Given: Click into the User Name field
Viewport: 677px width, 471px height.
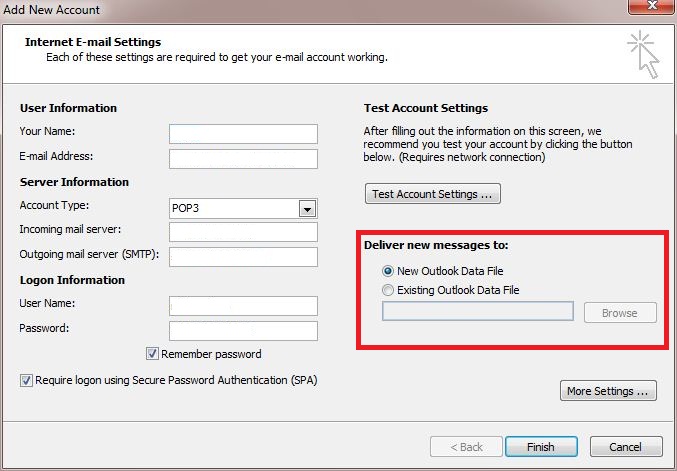Looking at the screenshot, I should tap(243, 306).
